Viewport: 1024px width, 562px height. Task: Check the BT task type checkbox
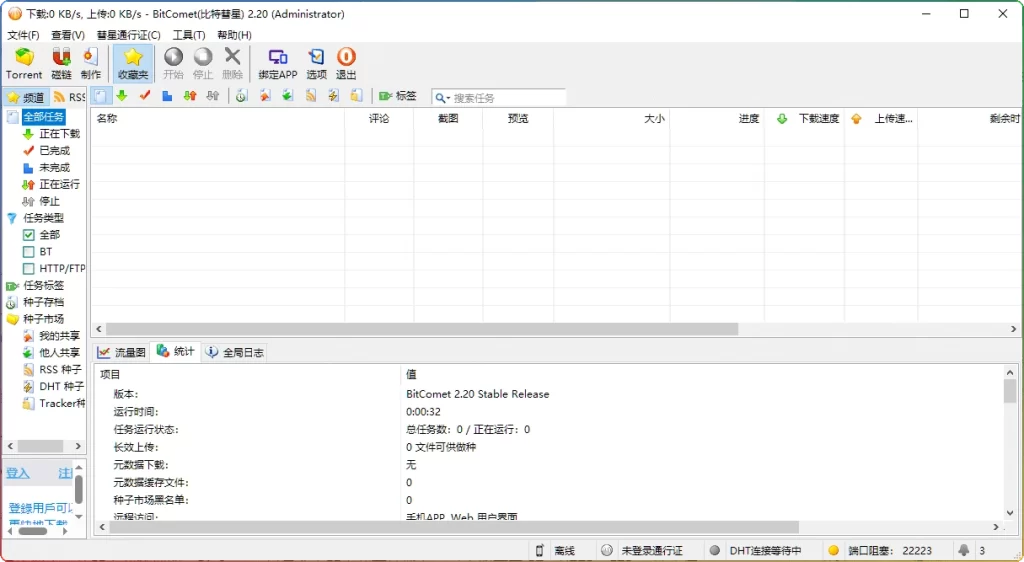pyautogui.click(x=29, y=252)
